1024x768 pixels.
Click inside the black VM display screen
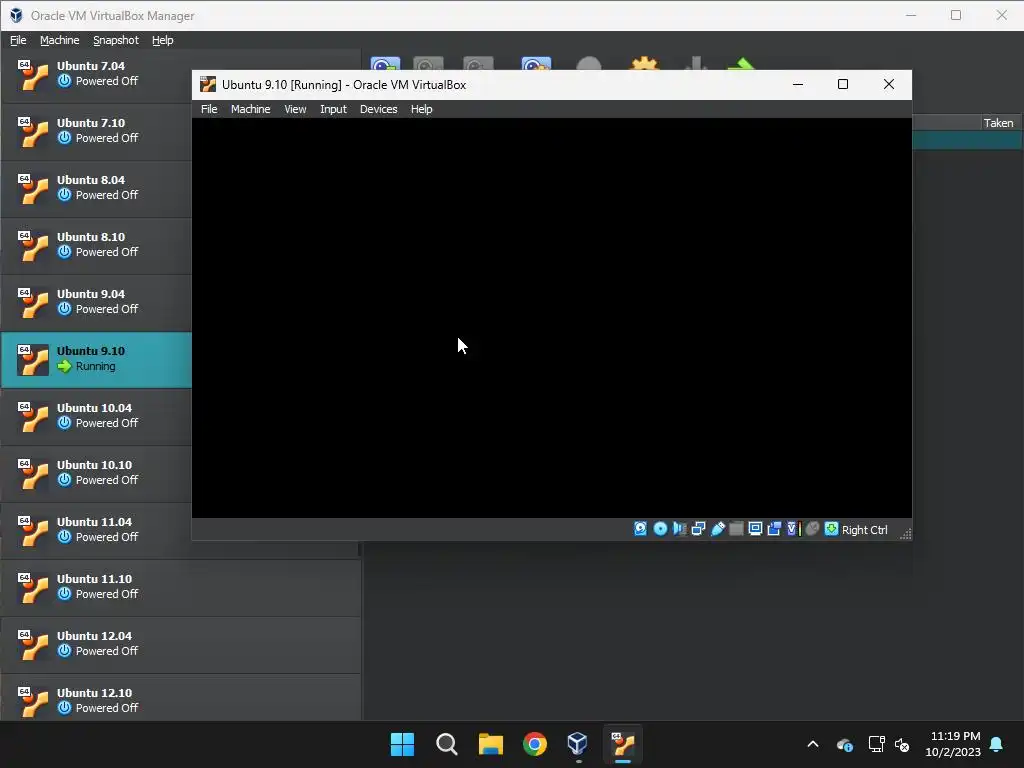[552, 318]
